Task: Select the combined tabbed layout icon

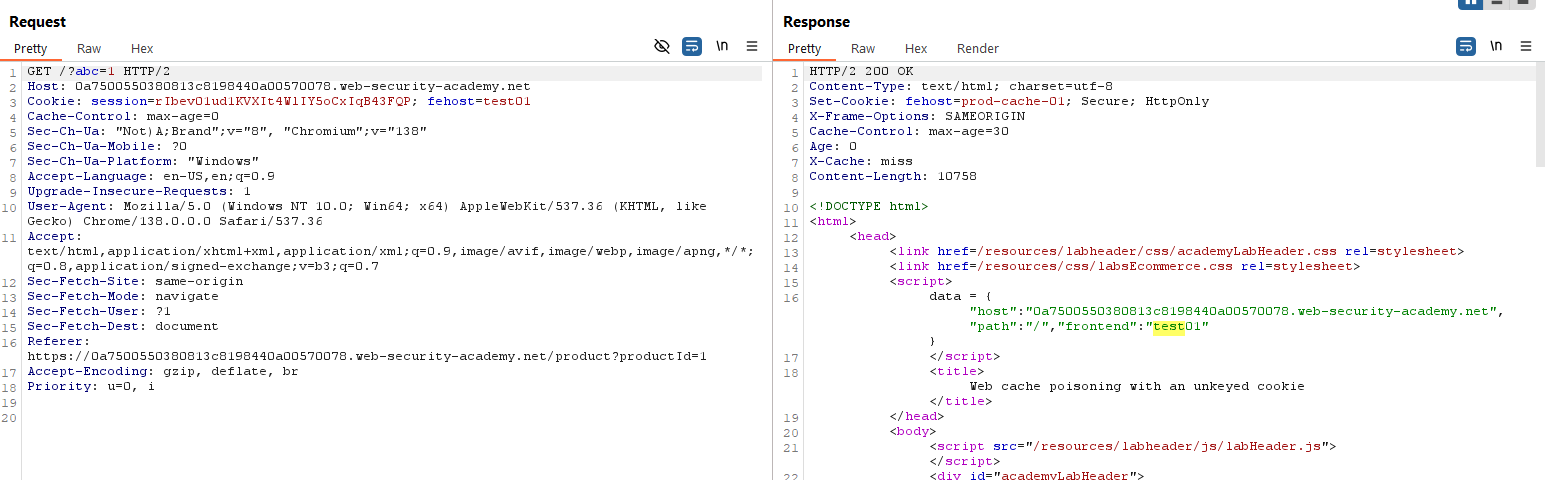Action: pos(1522,3)
